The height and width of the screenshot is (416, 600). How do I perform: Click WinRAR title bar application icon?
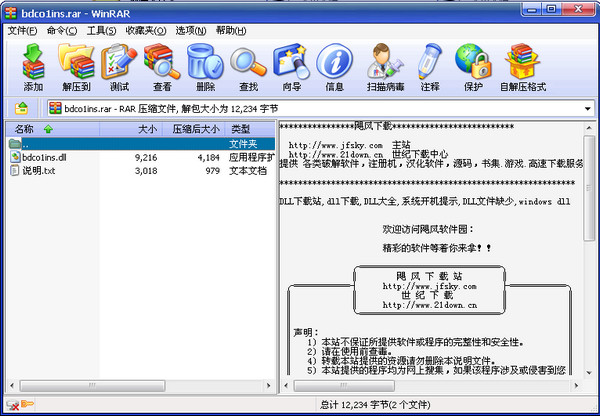pos(11,13)
